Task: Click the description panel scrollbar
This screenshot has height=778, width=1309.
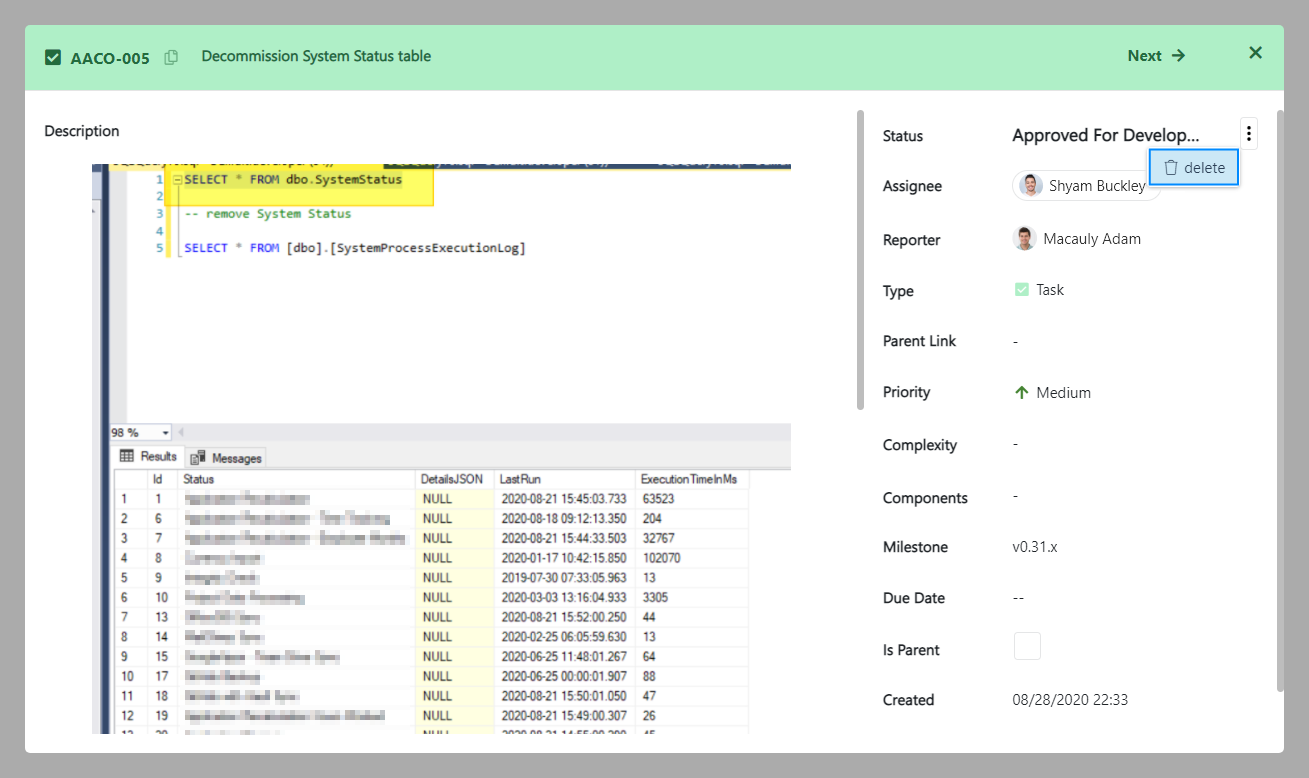Action: point(860,260)
